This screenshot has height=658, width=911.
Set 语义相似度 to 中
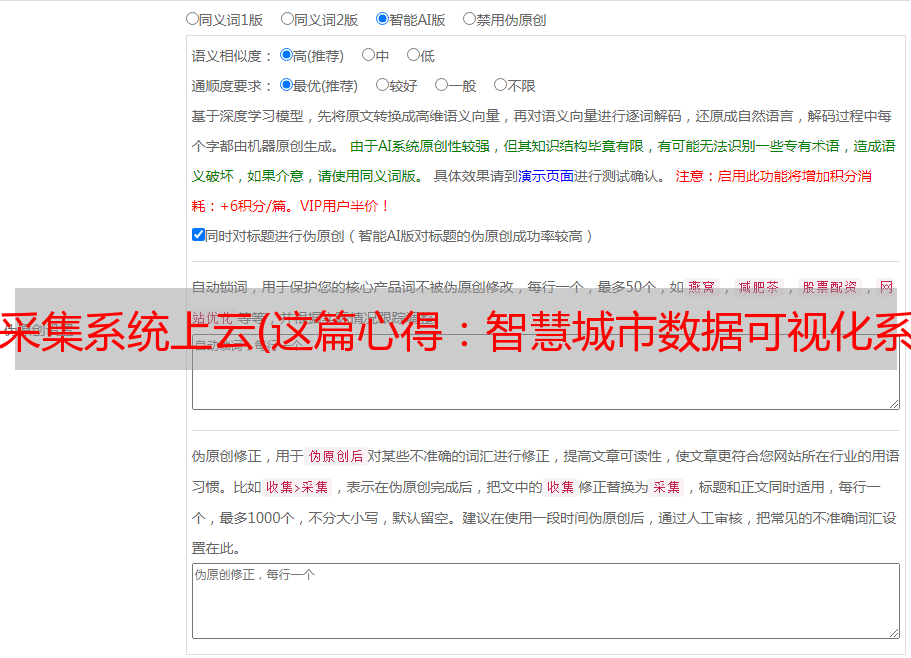pyautogui.click(x=368, y=55)
